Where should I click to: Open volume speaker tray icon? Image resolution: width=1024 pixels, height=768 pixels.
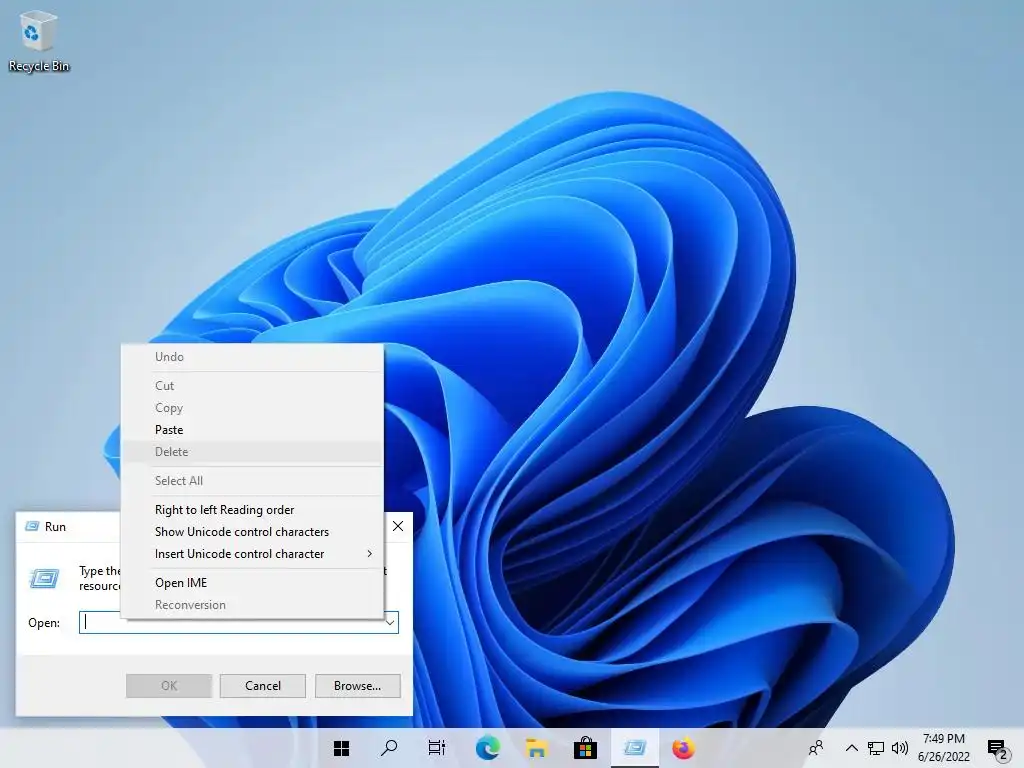pos(900,748)
